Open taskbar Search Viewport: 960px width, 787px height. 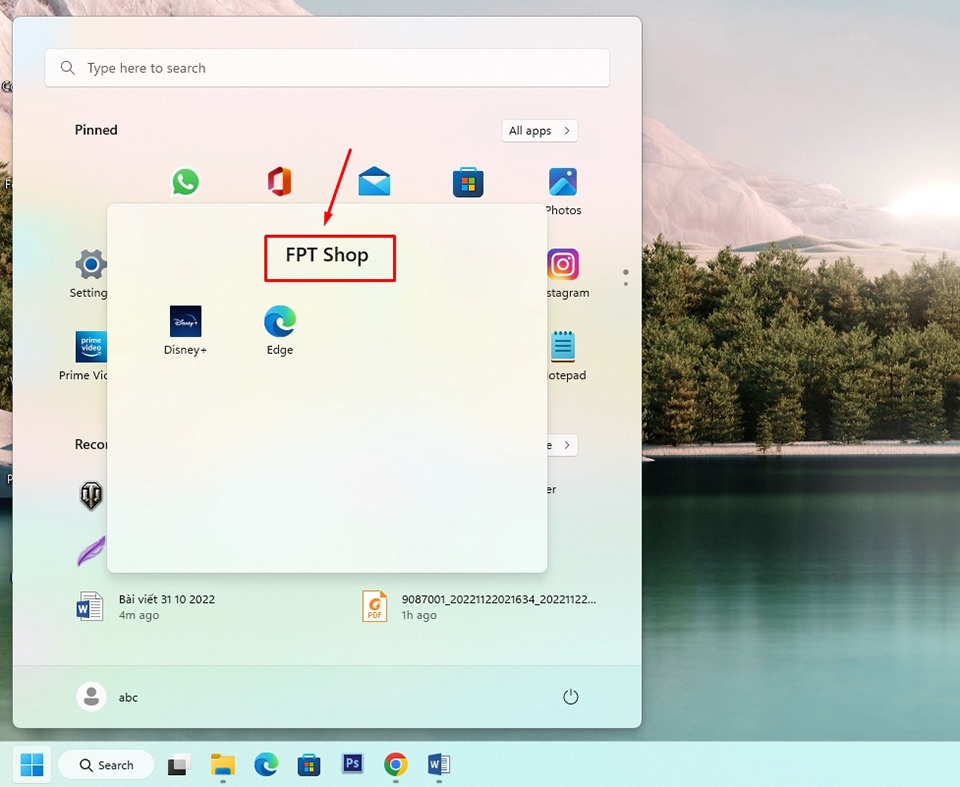pos(105,764)
